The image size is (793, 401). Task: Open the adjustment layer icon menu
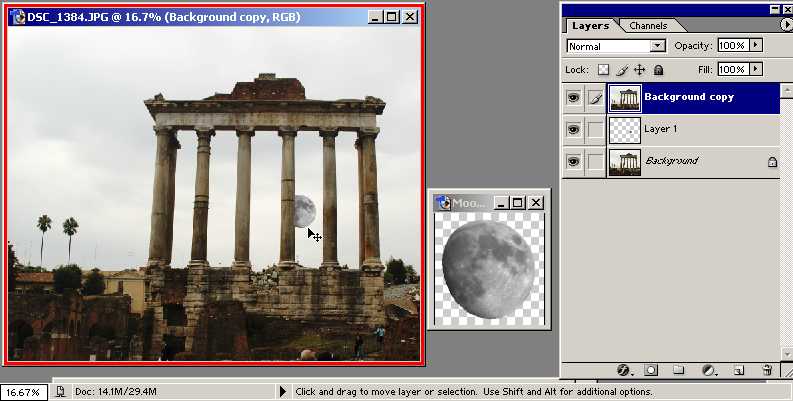point(709,370)
